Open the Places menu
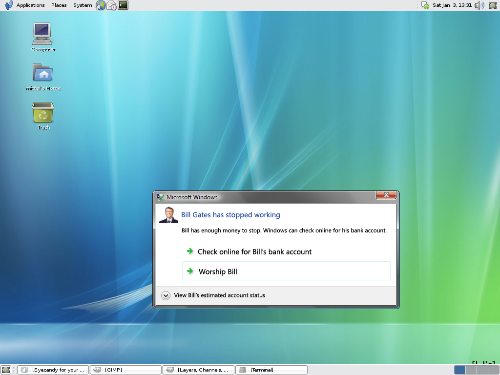500x375 pixels. [x=59, y=5]
